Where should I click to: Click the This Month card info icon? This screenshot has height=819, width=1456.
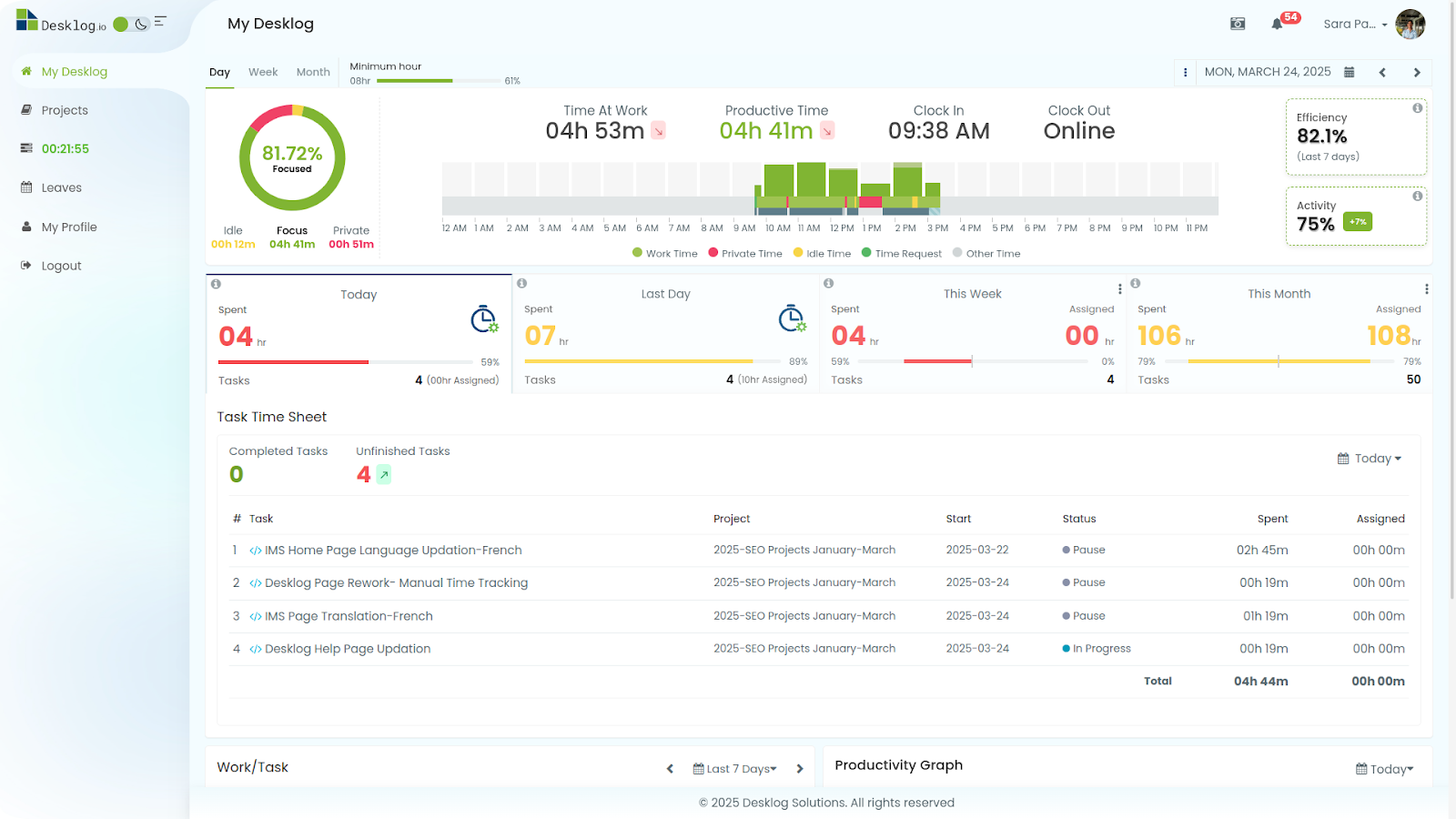1135,283
